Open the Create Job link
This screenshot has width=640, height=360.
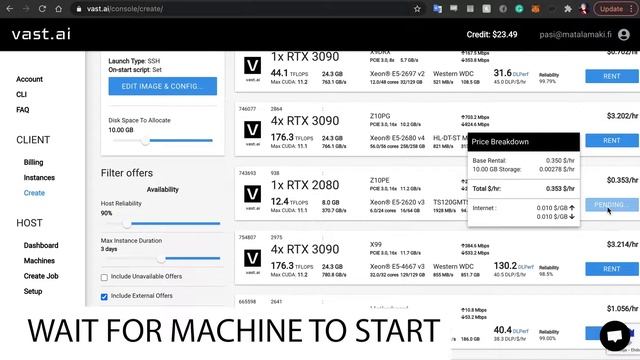(x=41, y=276)
